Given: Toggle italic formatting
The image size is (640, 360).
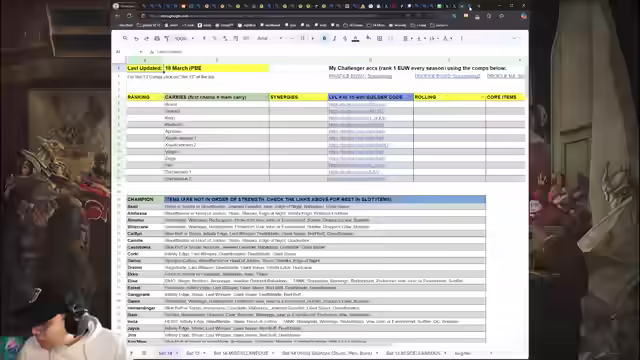Looking at the screenshot, I should pyautogui.click(x=335, y=38).
